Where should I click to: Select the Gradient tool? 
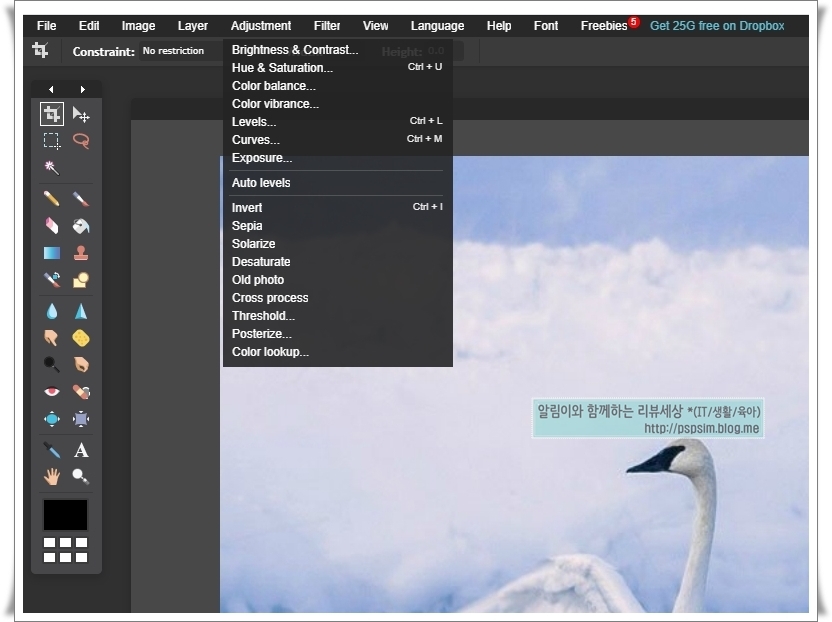(x=52, y=253)
